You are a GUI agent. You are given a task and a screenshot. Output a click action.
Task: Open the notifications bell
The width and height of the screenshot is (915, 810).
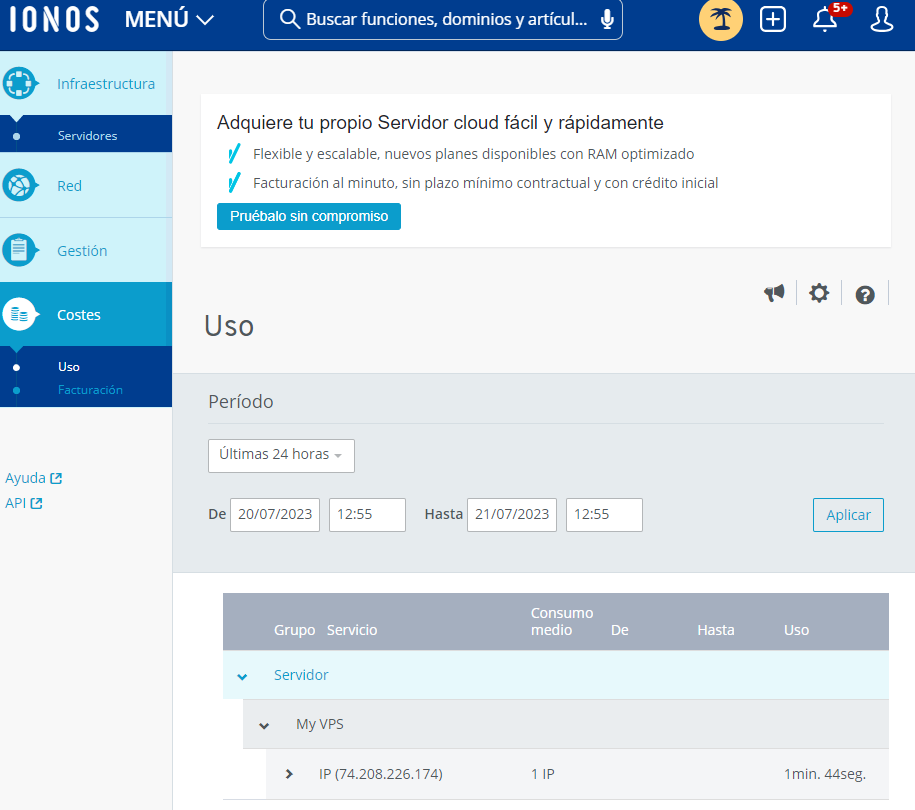click(825, 19)
